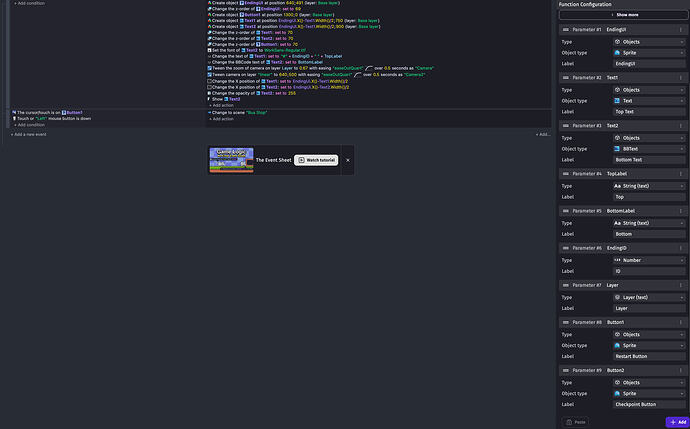Edit the Restart Button label field
This screenshot has width=690, height=429.
[x=649, y=356]
